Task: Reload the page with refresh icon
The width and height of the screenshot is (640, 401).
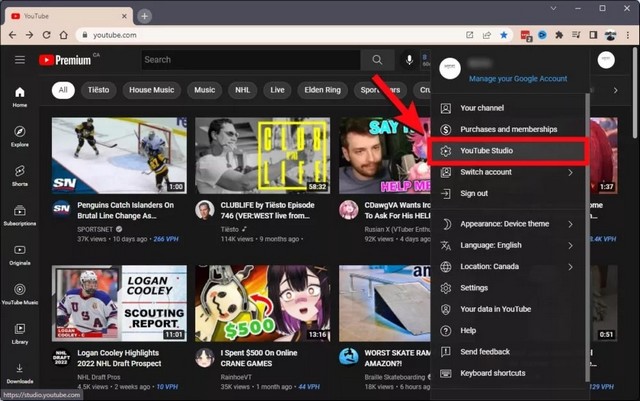Action: tap(47, 35)
